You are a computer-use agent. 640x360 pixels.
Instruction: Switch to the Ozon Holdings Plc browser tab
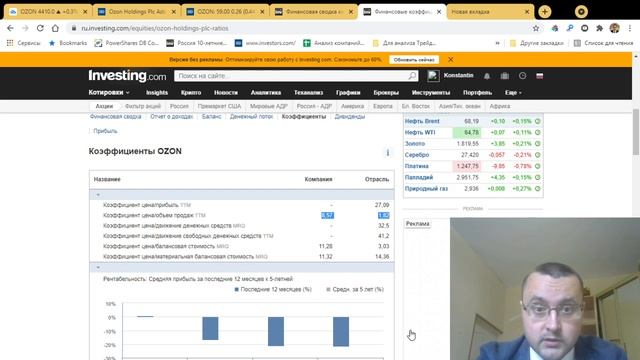point(137,12)
